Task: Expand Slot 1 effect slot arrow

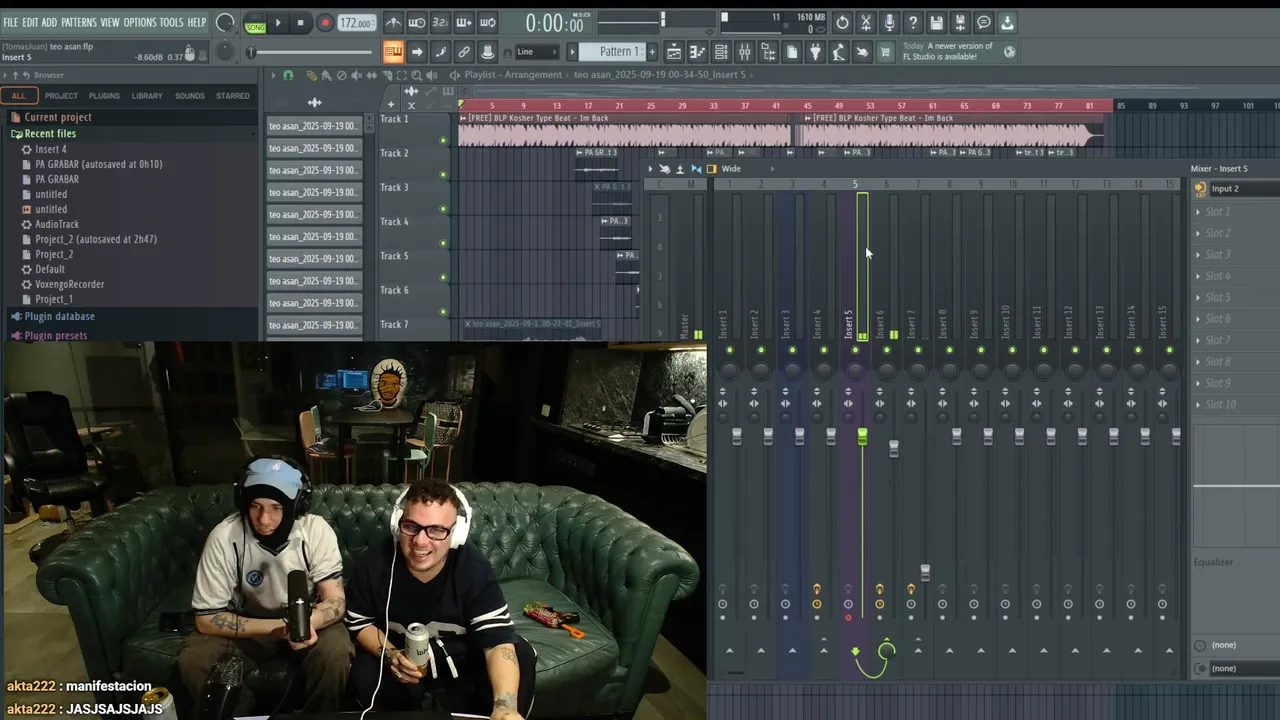Action: click(1199, 212)
